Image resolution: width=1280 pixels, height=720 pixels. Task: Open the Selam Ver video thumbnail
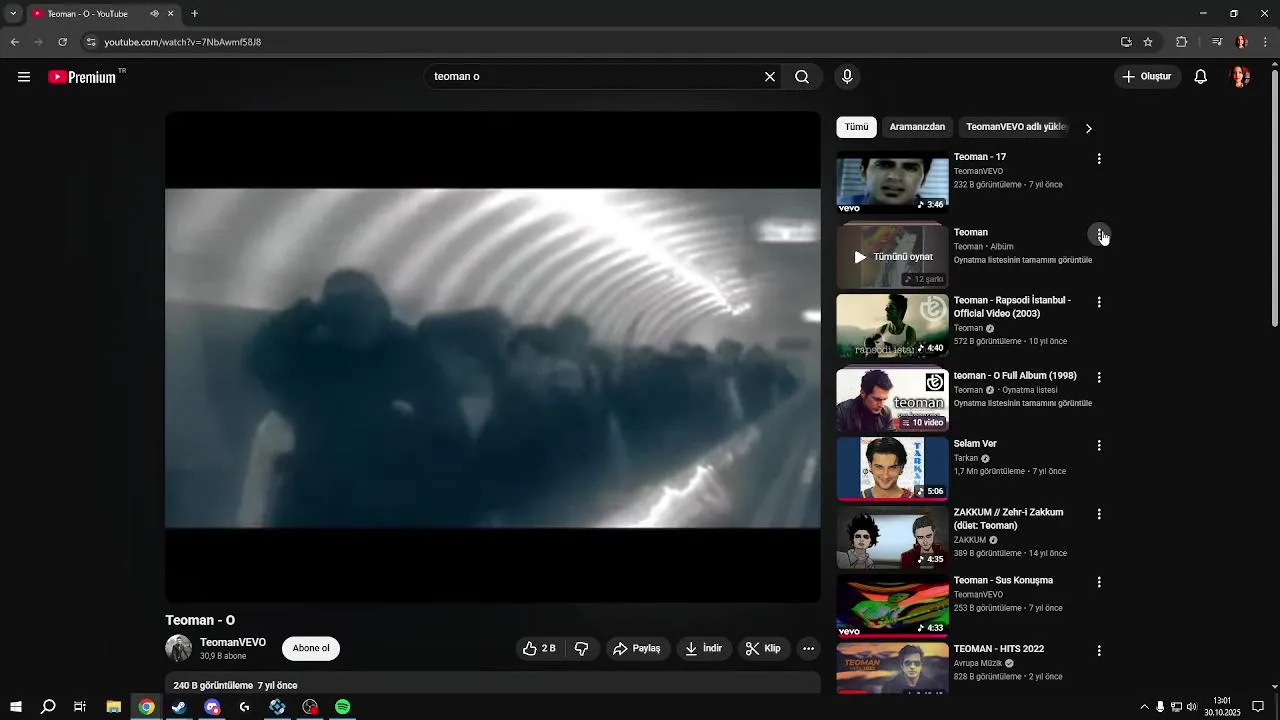[892, 468]
